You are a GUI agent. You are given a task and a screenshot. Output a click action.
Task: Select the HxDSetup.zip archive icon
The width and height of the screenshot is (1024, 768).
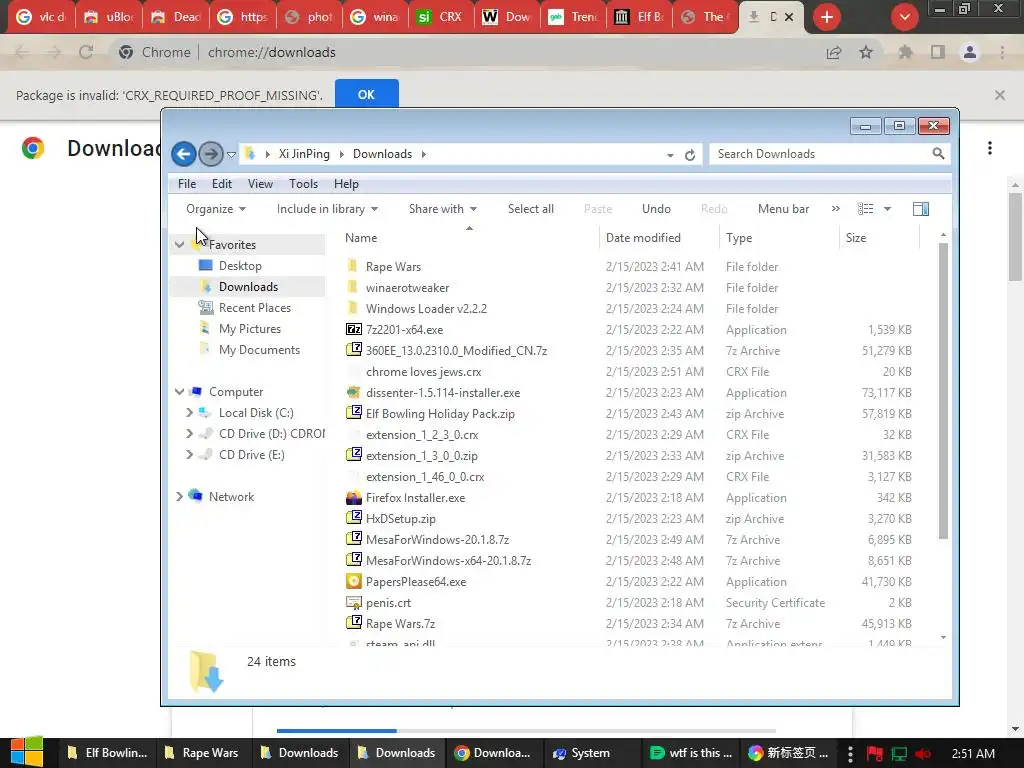click(353, 518)
